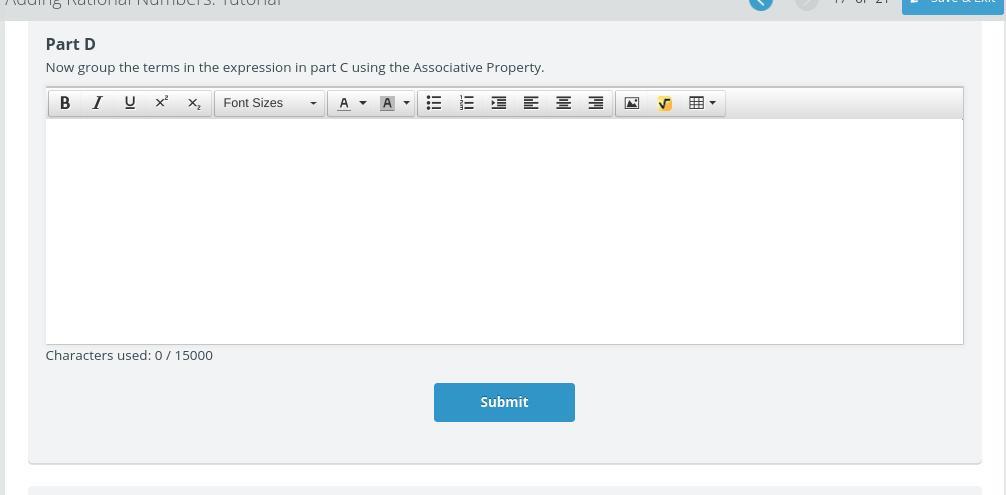Viewport: 1006px width, 495px height.
Task: Click inside the Part D answer text area
Action: (504, 231)
